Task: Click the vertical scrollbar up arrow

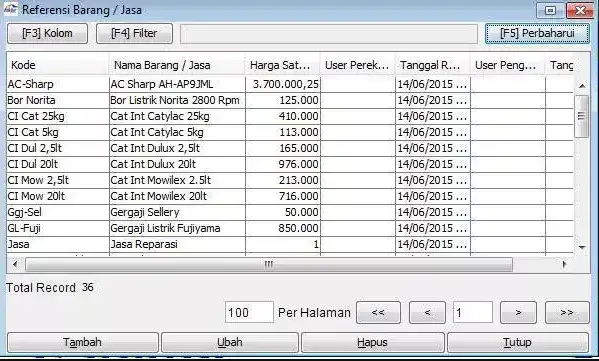Action: (x=582, y=86)
